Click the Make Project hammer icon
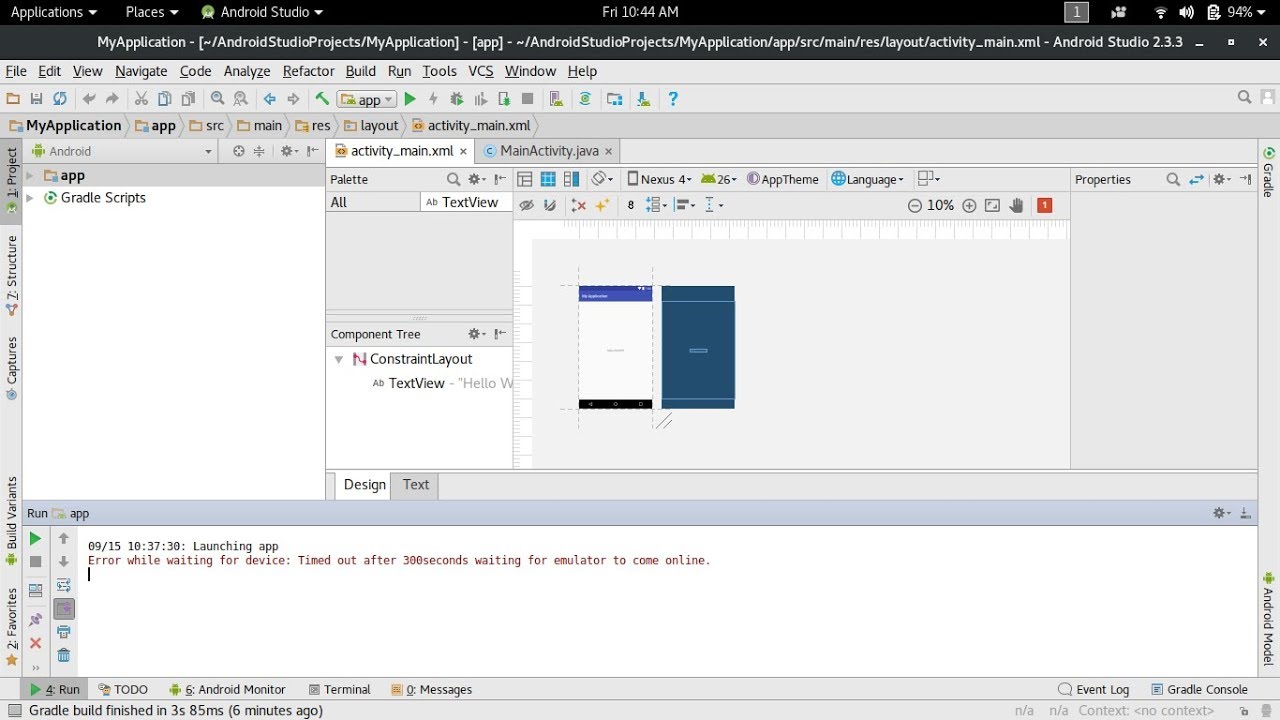 click(322, 99)
